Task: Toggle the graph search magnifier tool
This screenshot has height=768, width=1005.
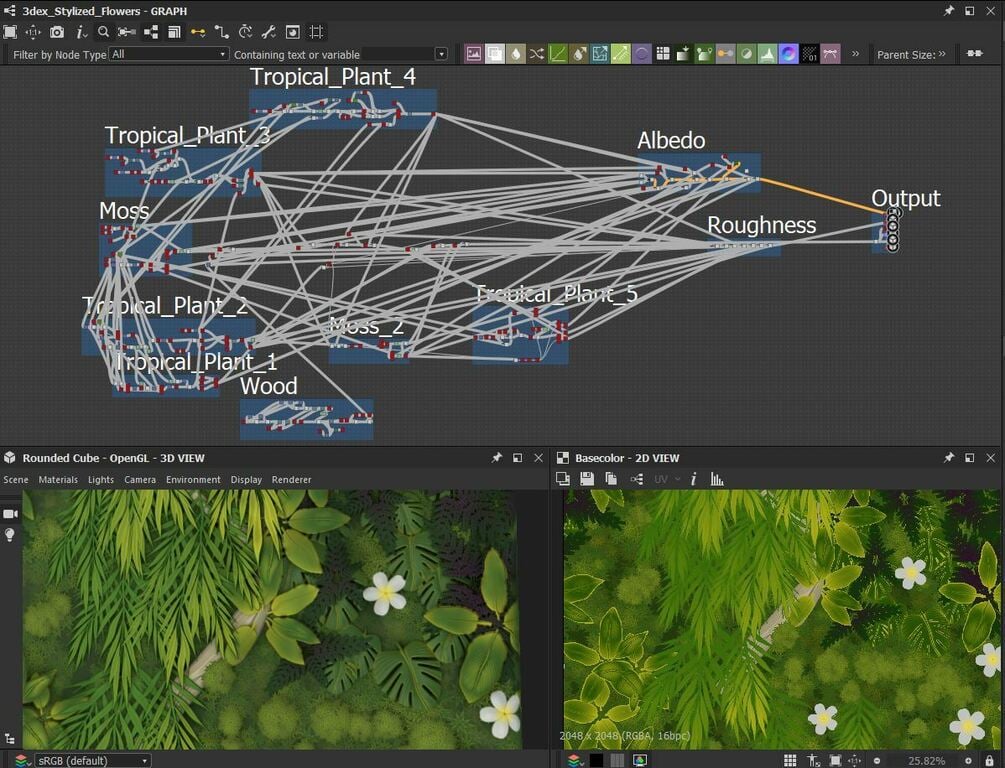Action: pyautogui.click(x=103, y=32)
